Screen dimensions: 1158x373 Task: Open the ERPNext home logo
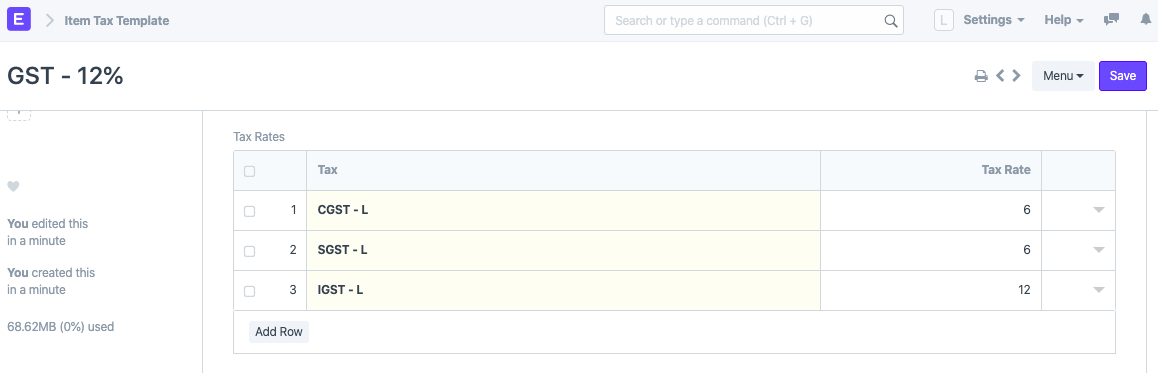coord(18,20)
